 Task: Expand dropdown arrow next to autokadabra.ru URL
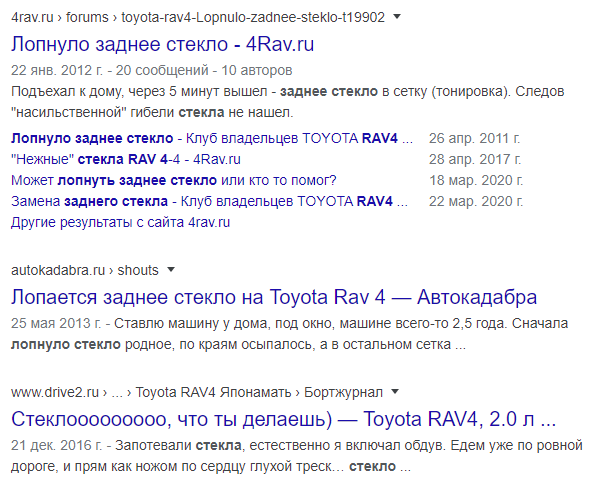coord(171,270)
